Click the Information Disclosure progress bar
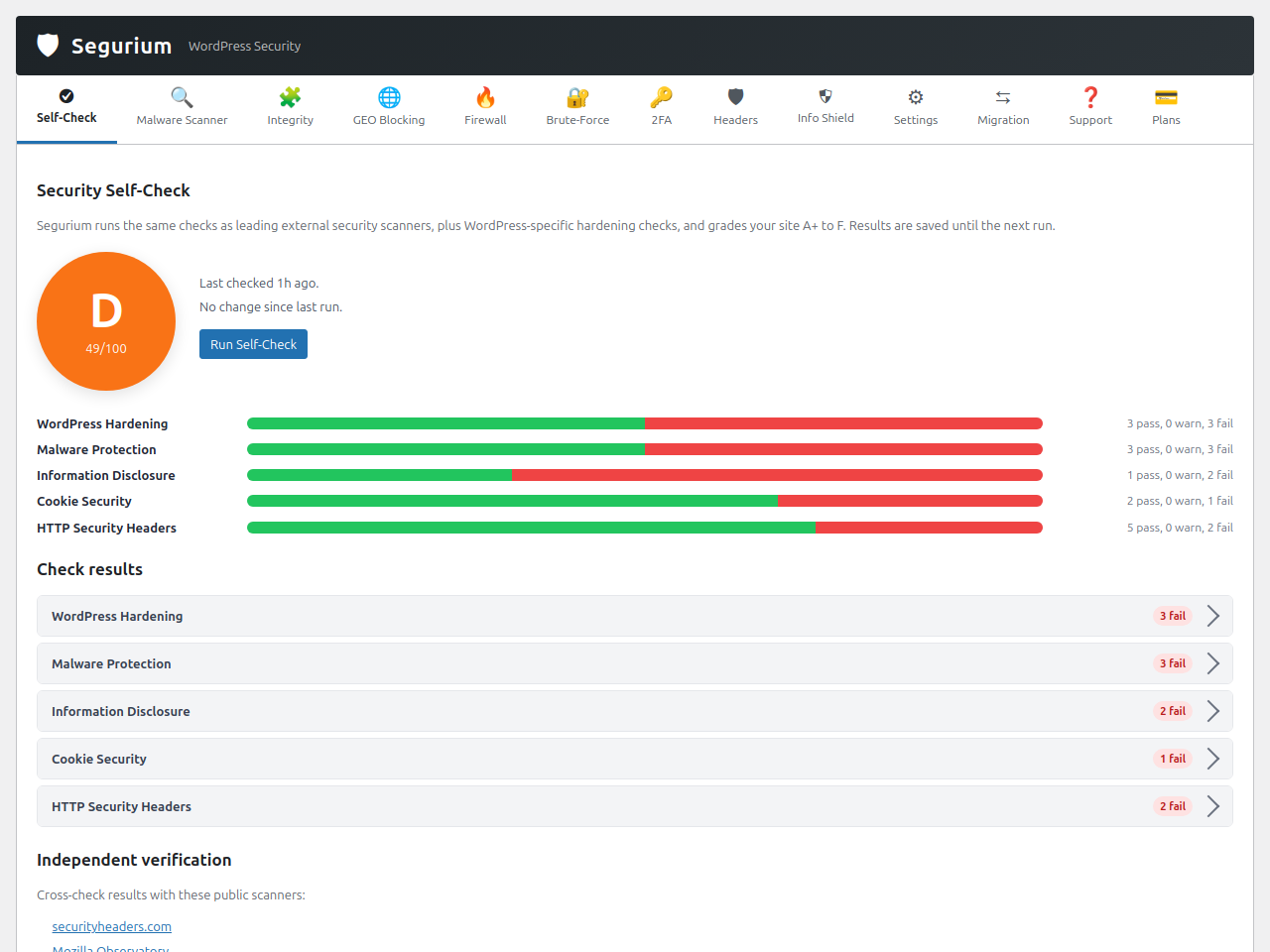Image resolution: width=1270 pixels, height=952 pixels. click(645, 475)
